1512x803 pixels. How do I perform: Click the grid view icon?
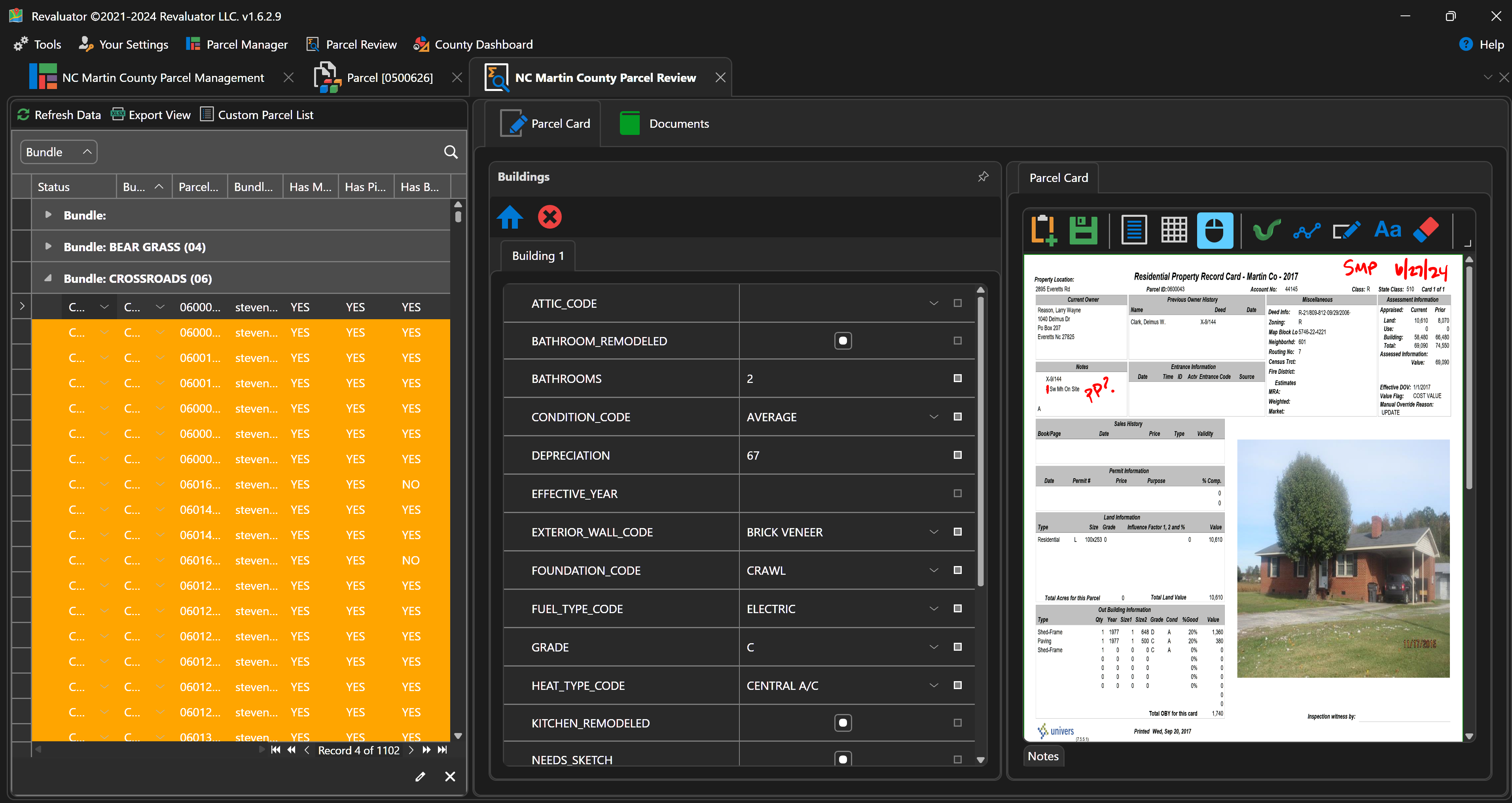(x=1174, y=229)
